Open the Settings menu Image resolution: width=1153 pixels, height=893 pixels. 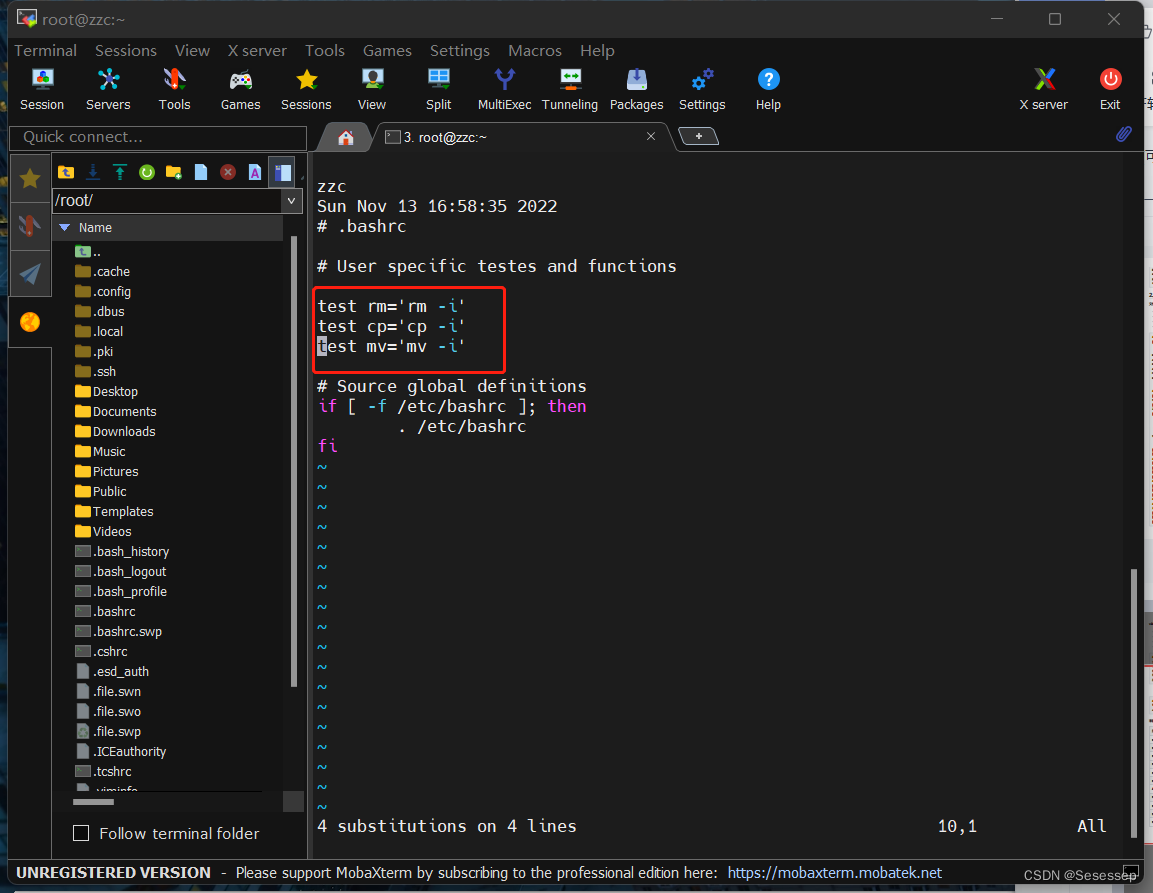tap(460, 51)
